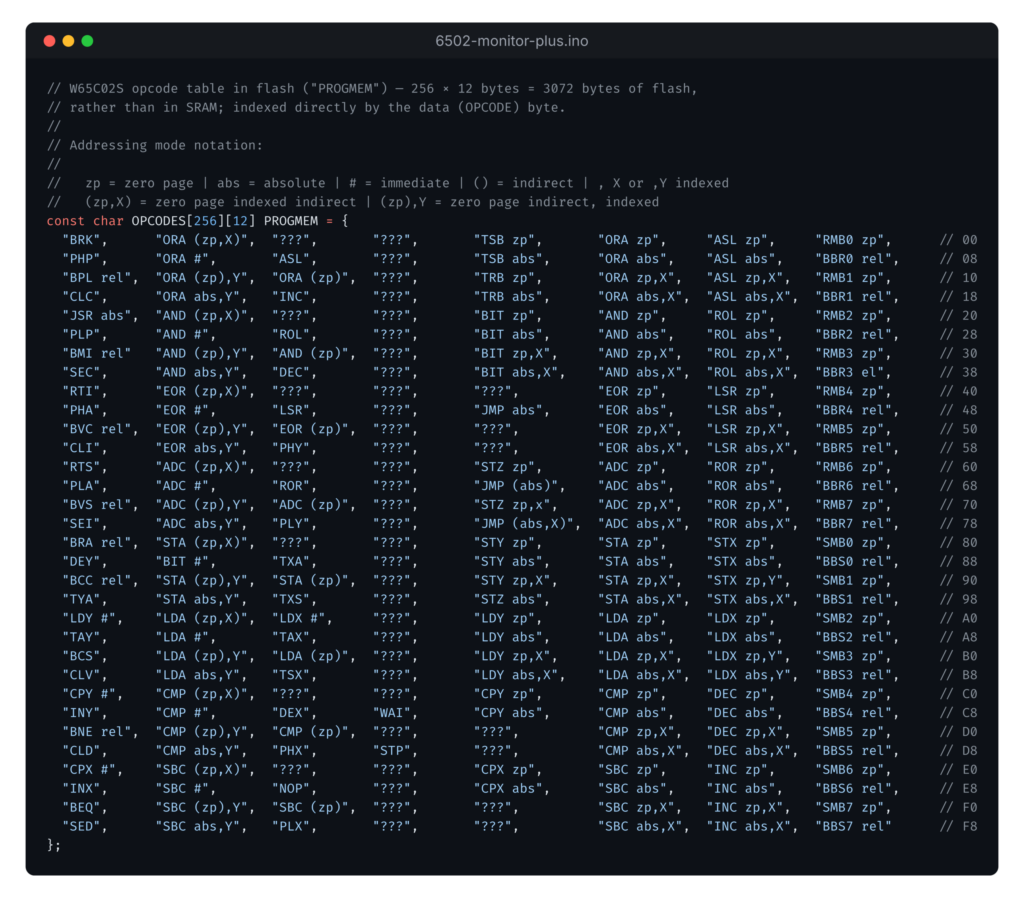
Task: Click the row comment // A0
Action: pyautogui.click(x=958, y=618)
